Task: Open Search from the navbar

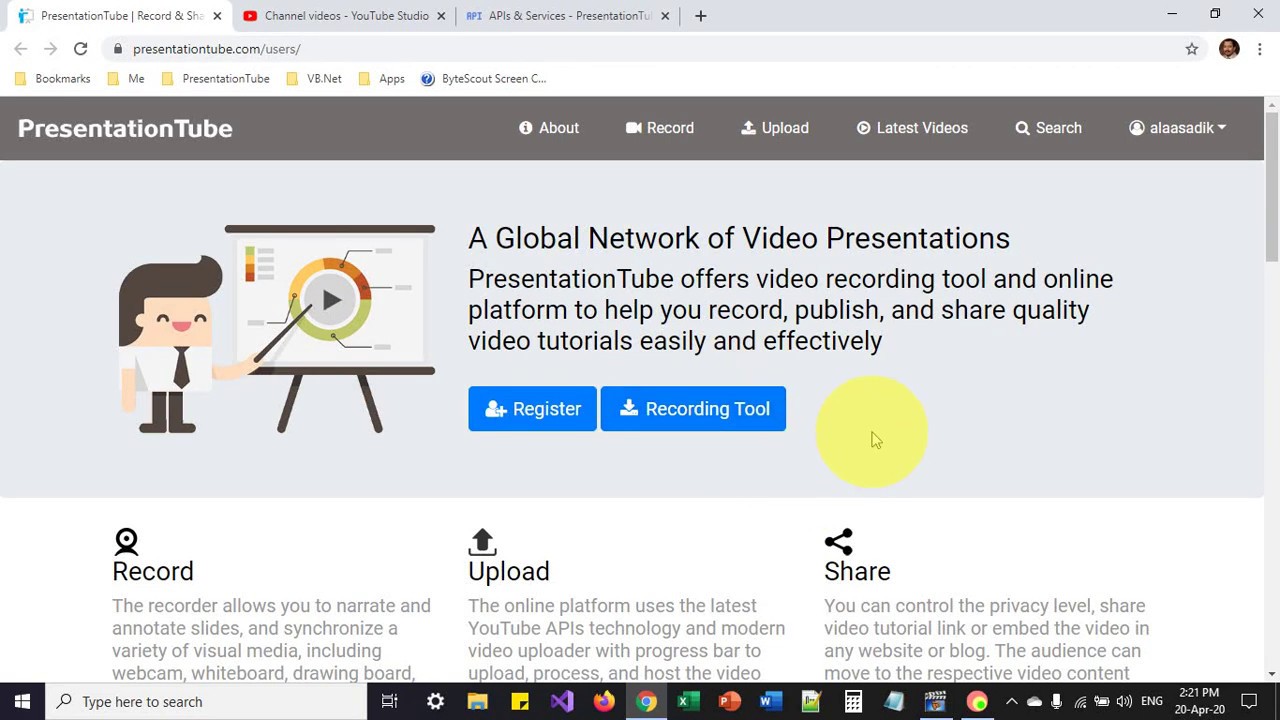Action: (1048, 128)
